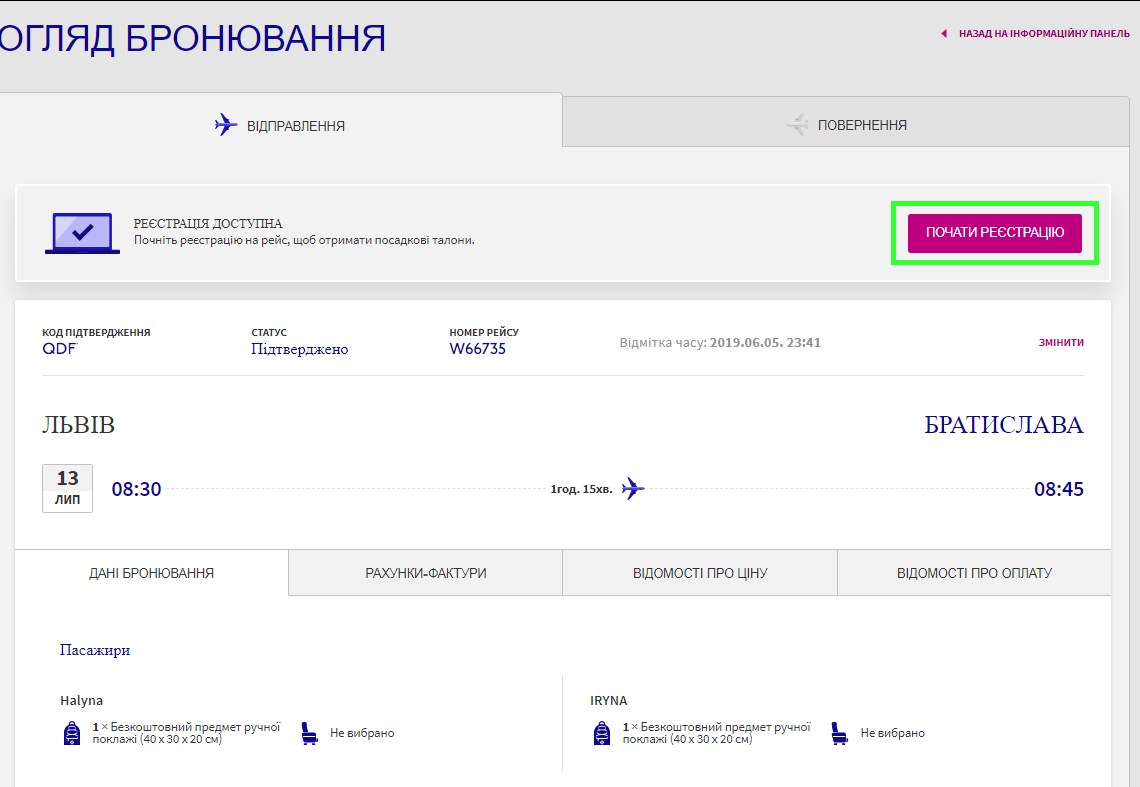This screenshot has height=787, width=1140.
Task: Click the grey return plane icon
Action: 798,124
